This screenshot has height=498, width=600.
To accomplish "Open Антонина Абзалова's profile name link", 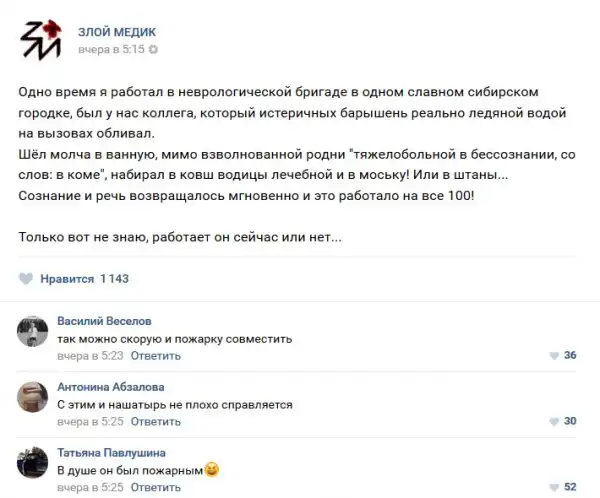I will coord(111,386).
